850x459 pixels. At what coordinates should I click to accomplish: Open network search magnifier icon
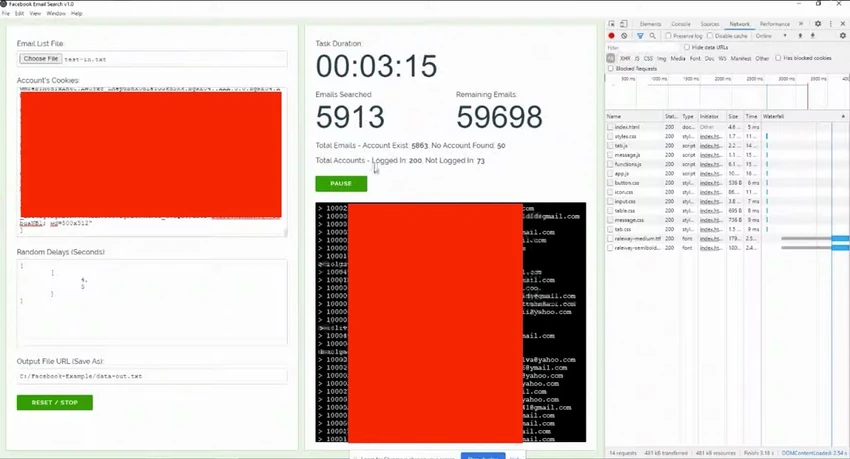[x=653, y=36]
